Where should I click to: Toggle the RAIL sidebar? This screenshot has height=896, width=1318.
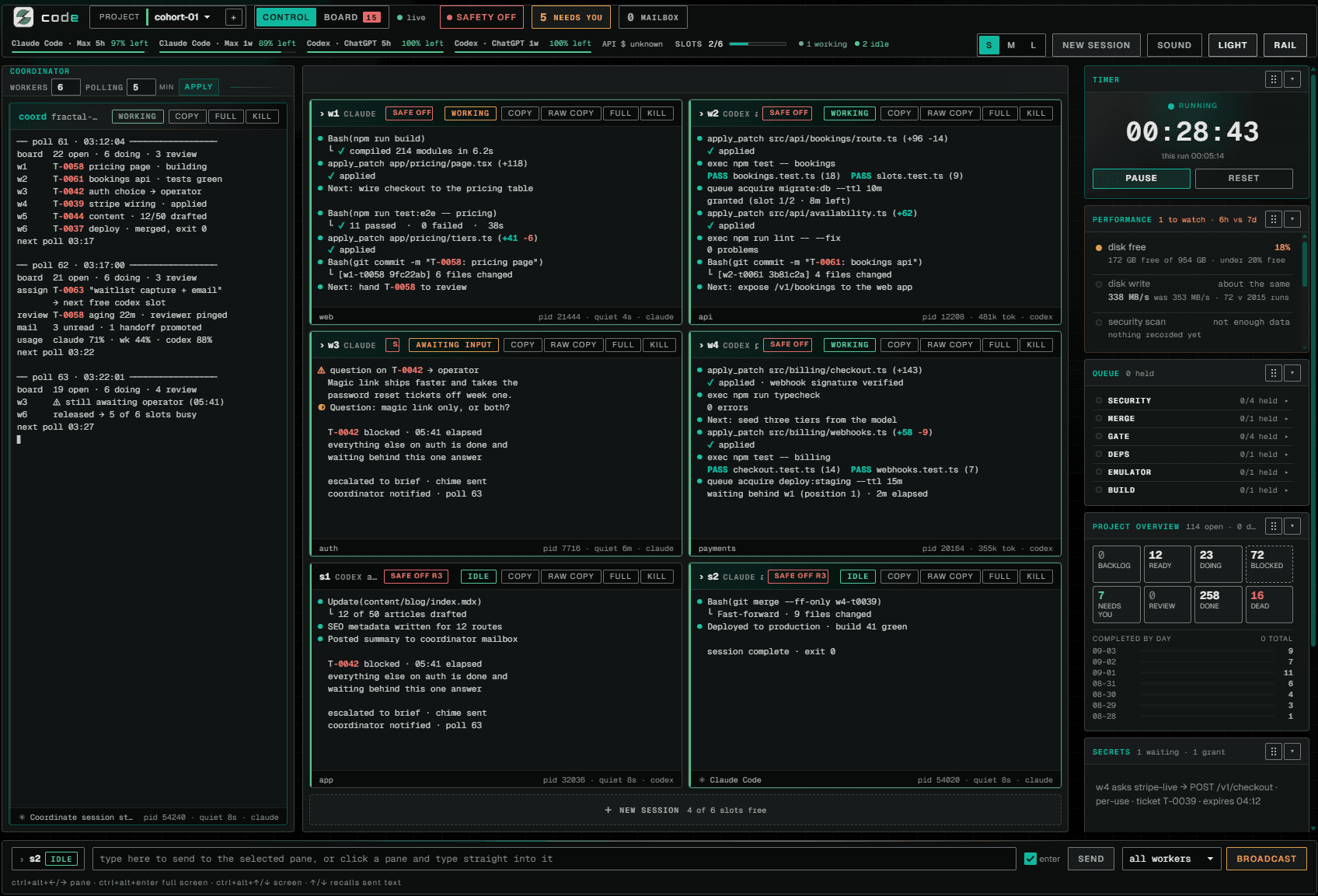point(1285,45)
